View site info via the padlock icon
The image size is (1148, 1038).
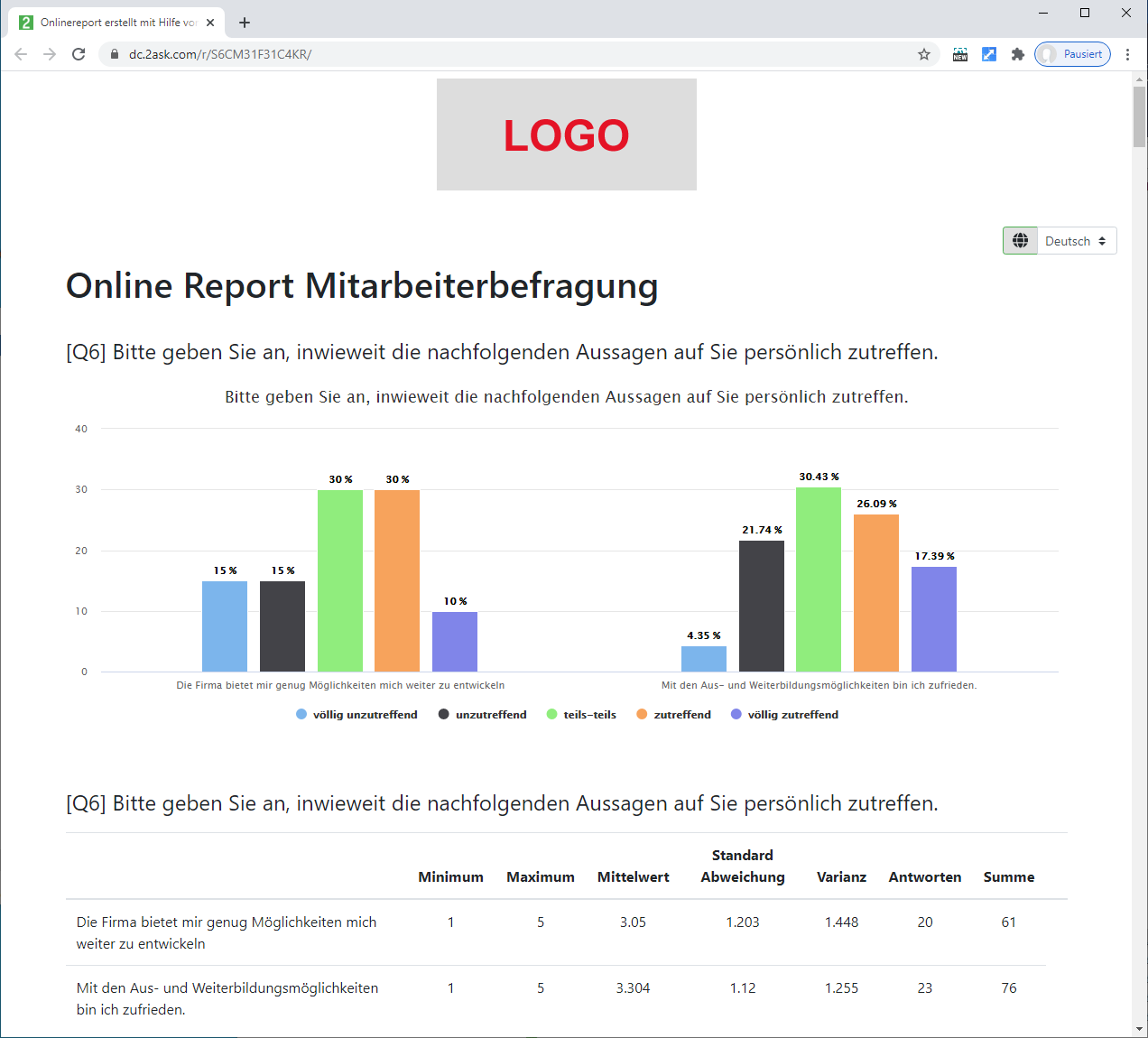tap(114, 54)
